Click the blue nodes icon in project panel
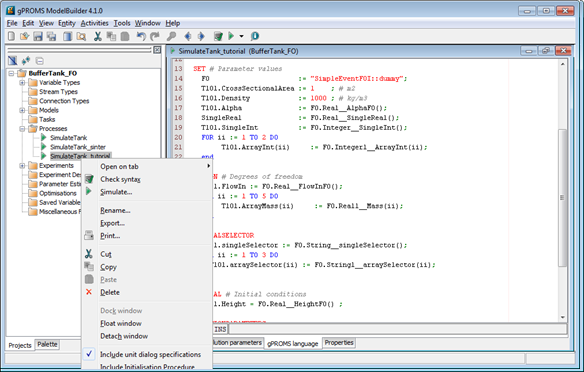 coord(26,60)
